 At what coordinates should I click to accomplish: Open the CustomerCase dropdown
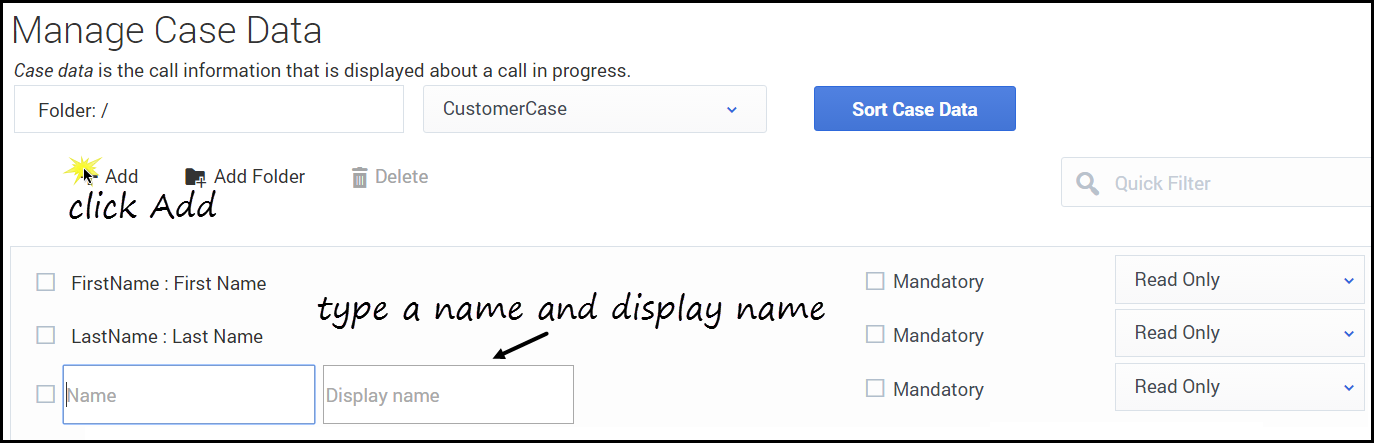594,109
